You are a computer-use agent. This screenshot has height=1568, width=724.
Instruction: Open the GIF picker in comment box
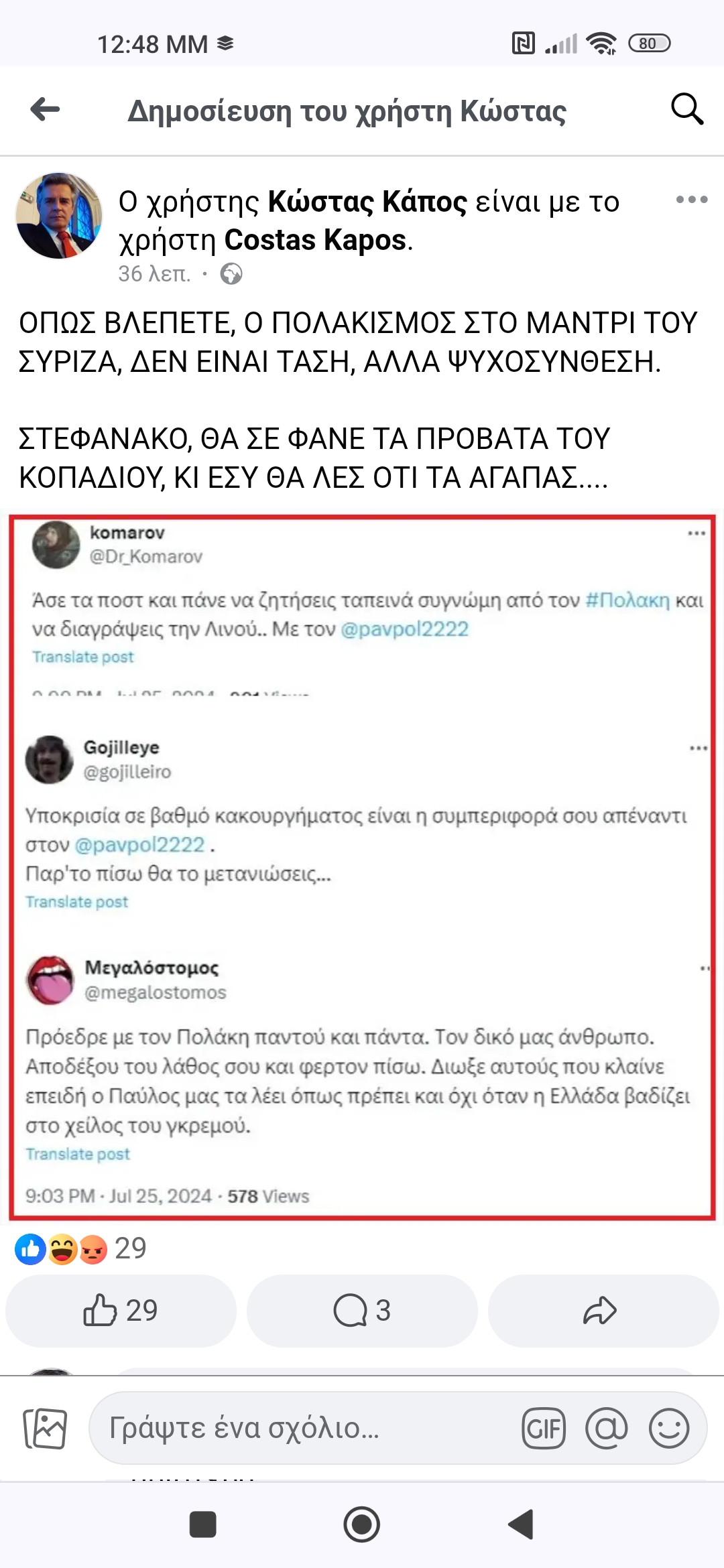[x=544, y=1428]
